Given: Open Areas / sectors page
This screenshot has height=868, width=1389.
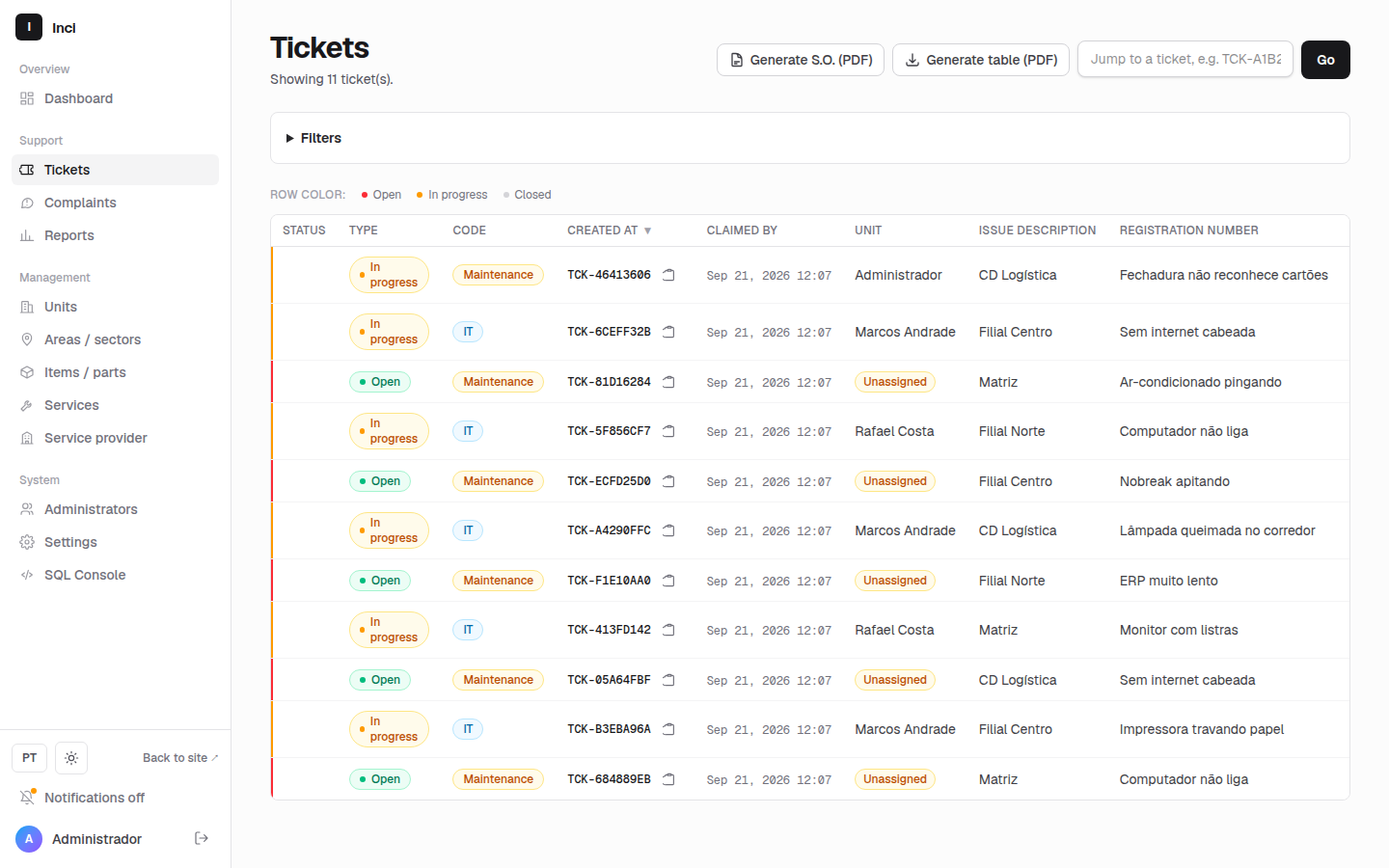Looking at the screenshot, I should [x=115, y=339].
